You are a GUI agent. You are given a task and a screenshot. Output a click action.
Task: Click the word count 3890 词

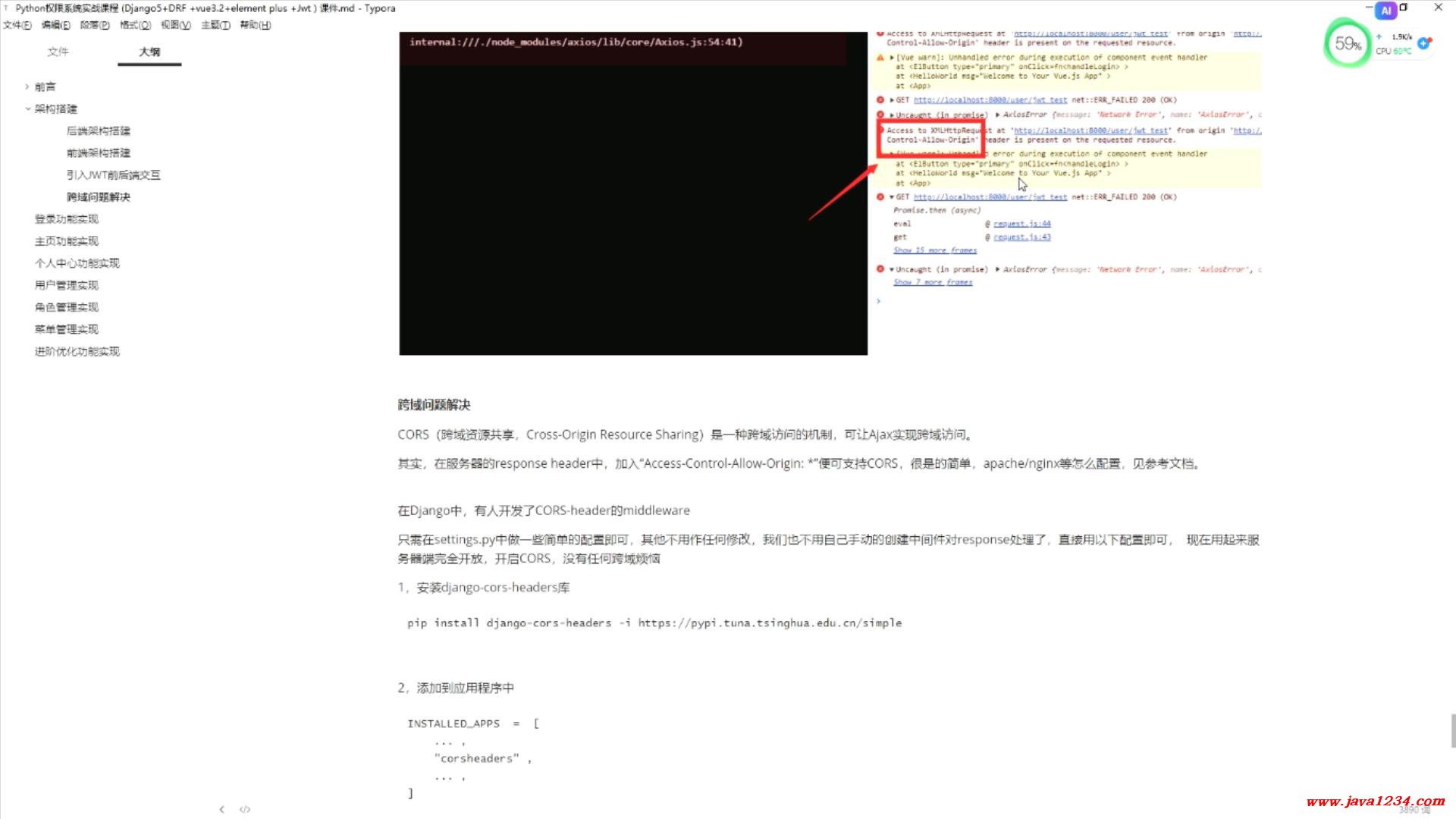tap(1415, 810)
